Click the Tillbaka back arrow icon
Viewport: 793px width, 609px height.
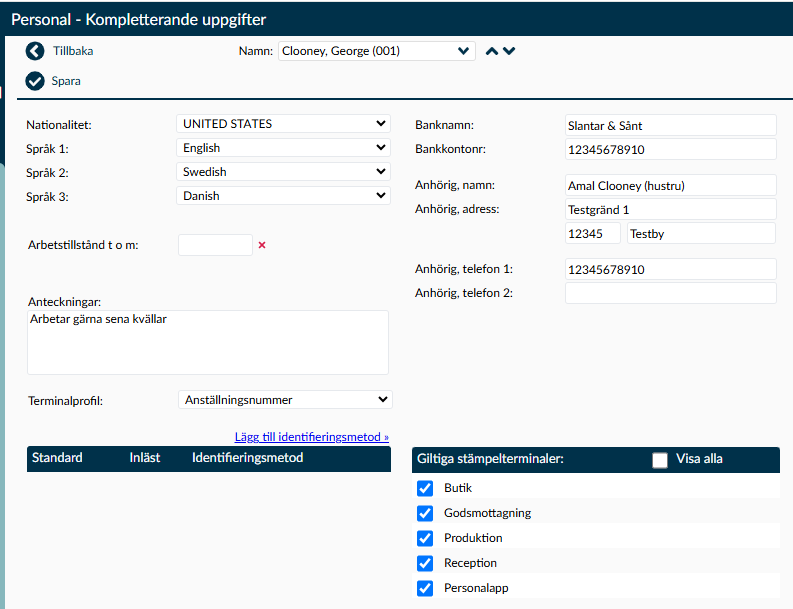pyautogui.click(x=36, y=51)
